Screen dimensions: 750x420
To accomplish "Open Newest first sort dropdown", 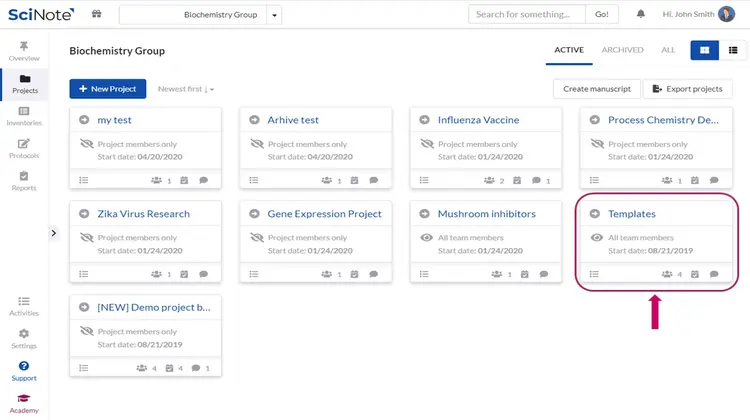I will point(186,89).
